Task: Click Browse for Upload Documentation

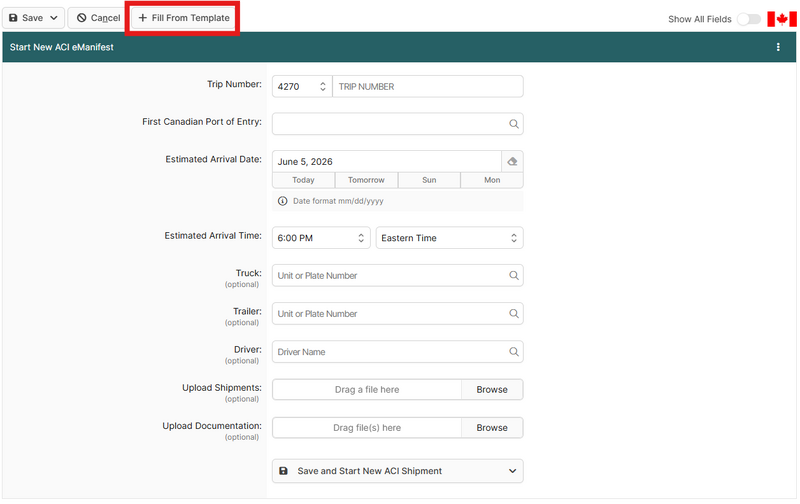Action: click(x=492, y=428)
